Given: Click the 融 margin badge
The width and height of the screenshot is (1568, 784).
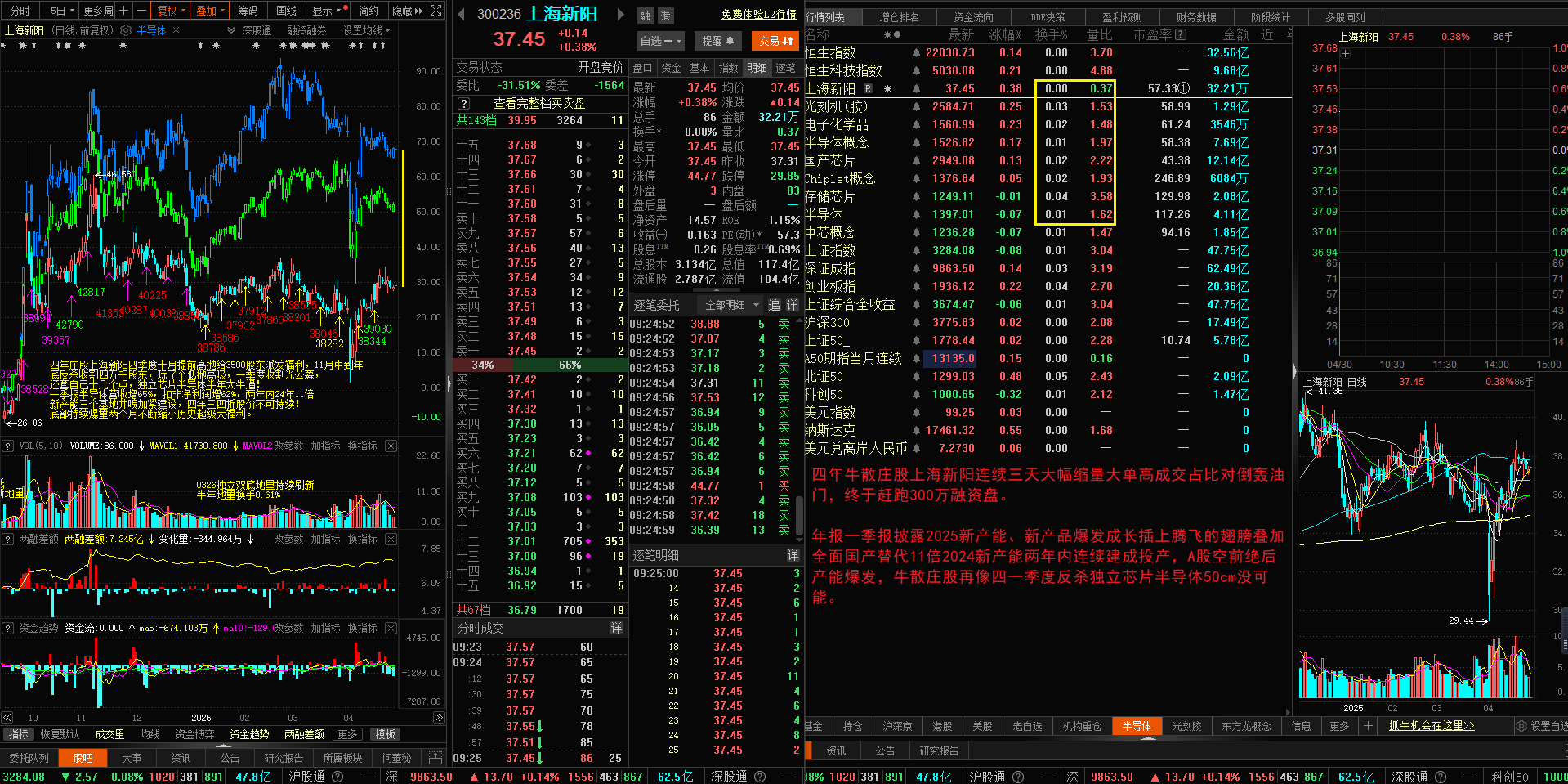Looking at the screenshot, I should (646, 16).
